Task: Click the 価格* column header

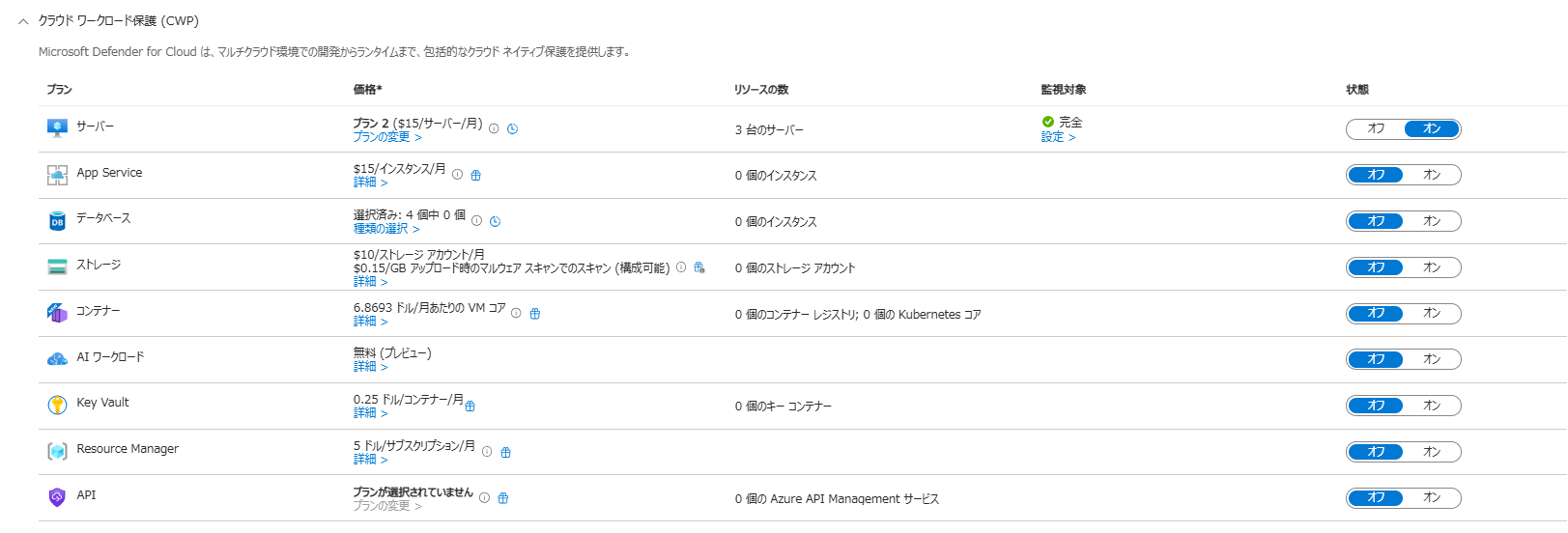Action: [x=367, y=90]
